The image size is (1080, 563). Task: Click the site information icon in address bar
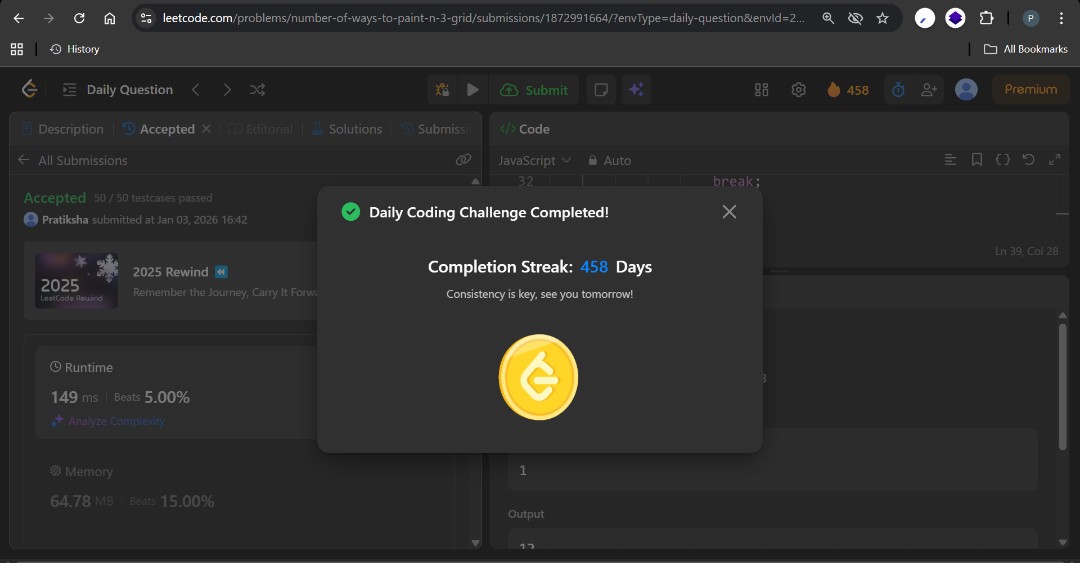pyautogui.click(x=146, y=18)
